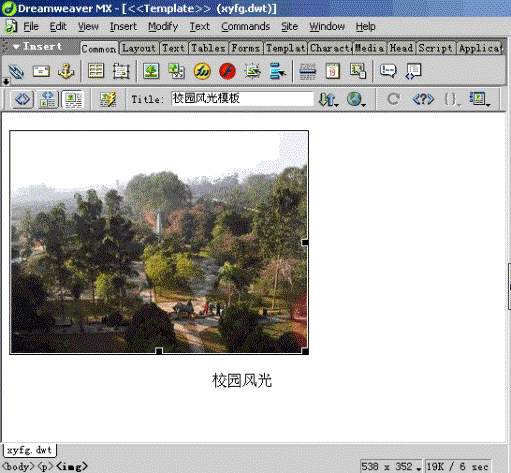Click the Hyperlink insert icon

[x=16, y=71]
